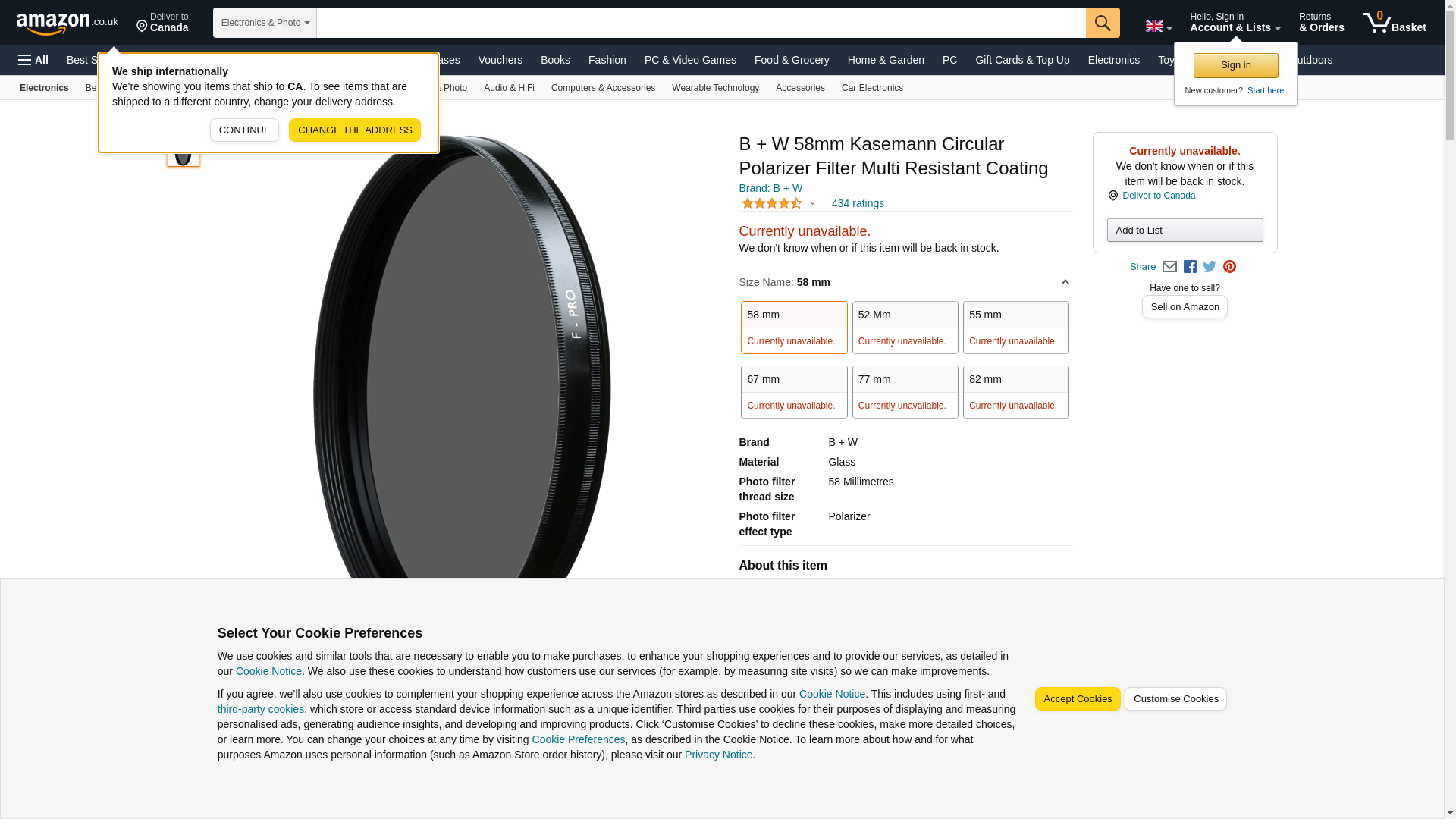Image resolution: width=1456 pixels, height=819 pixels.
Task: Choose the 77 mm size option
Action: [905, 392]
